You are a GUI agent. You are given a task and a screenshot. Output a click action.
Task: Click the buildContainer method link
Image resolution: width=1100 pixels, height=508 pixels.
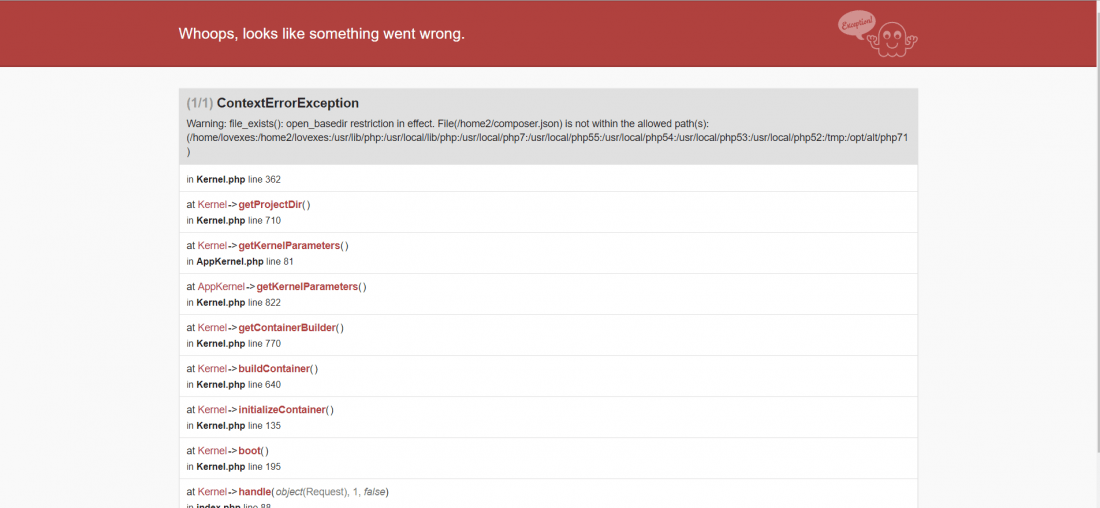[274, 368]
